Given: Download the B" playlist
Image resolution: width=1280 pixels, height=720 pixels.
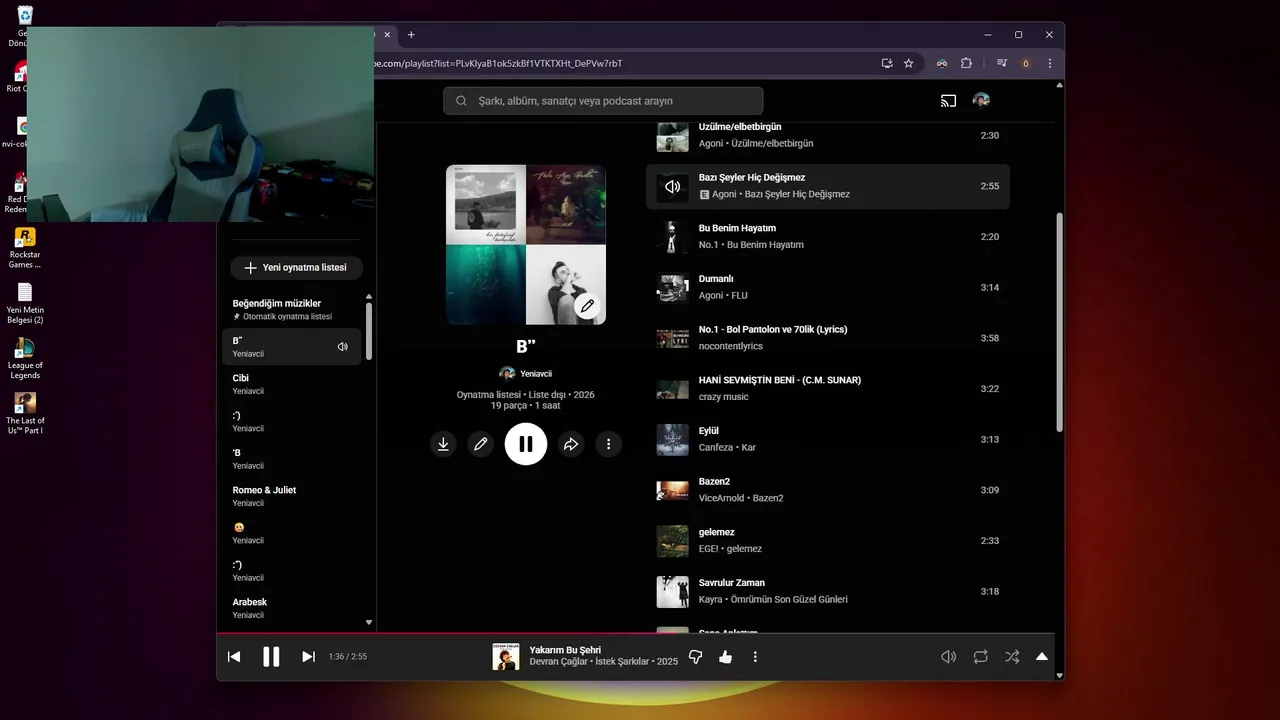Looking at the screenshot, I should pyautogui.click(x=443, y=444).
